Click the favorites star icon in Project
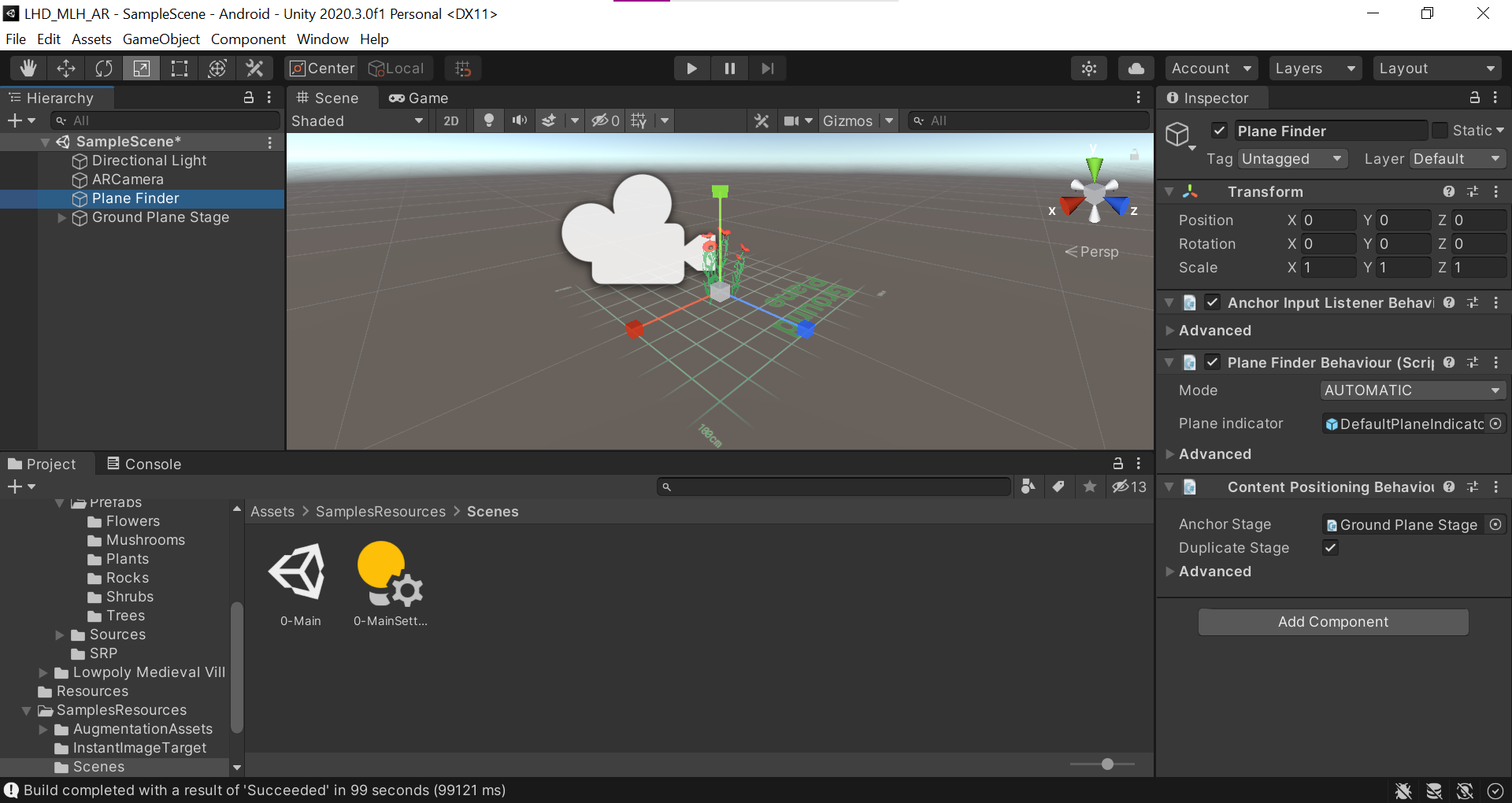This screenshot has height=803, width=1512. tap(1090, 487)
